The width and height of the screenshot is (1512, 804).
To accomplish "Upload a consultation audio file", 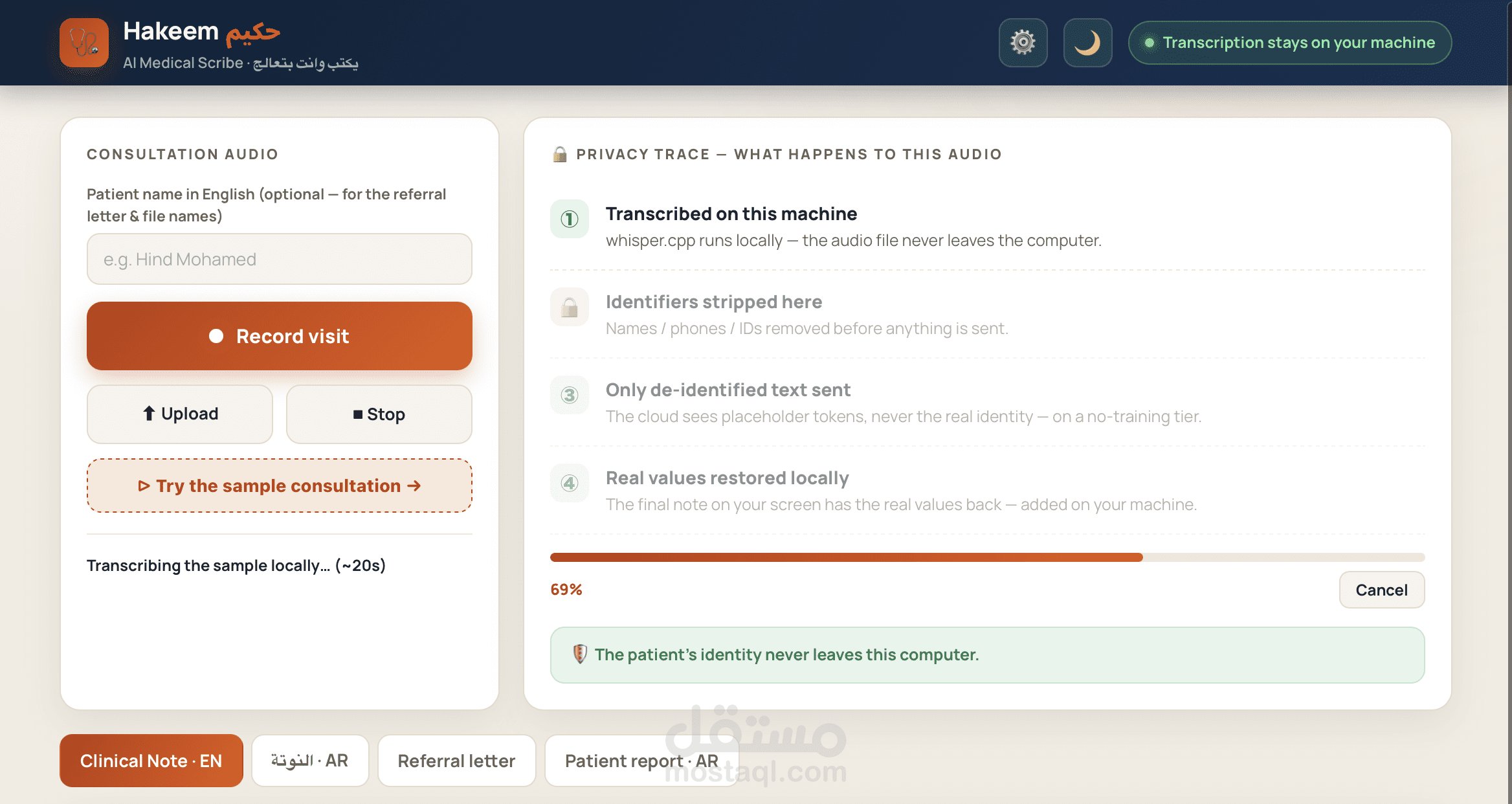I will click(180, 414).
